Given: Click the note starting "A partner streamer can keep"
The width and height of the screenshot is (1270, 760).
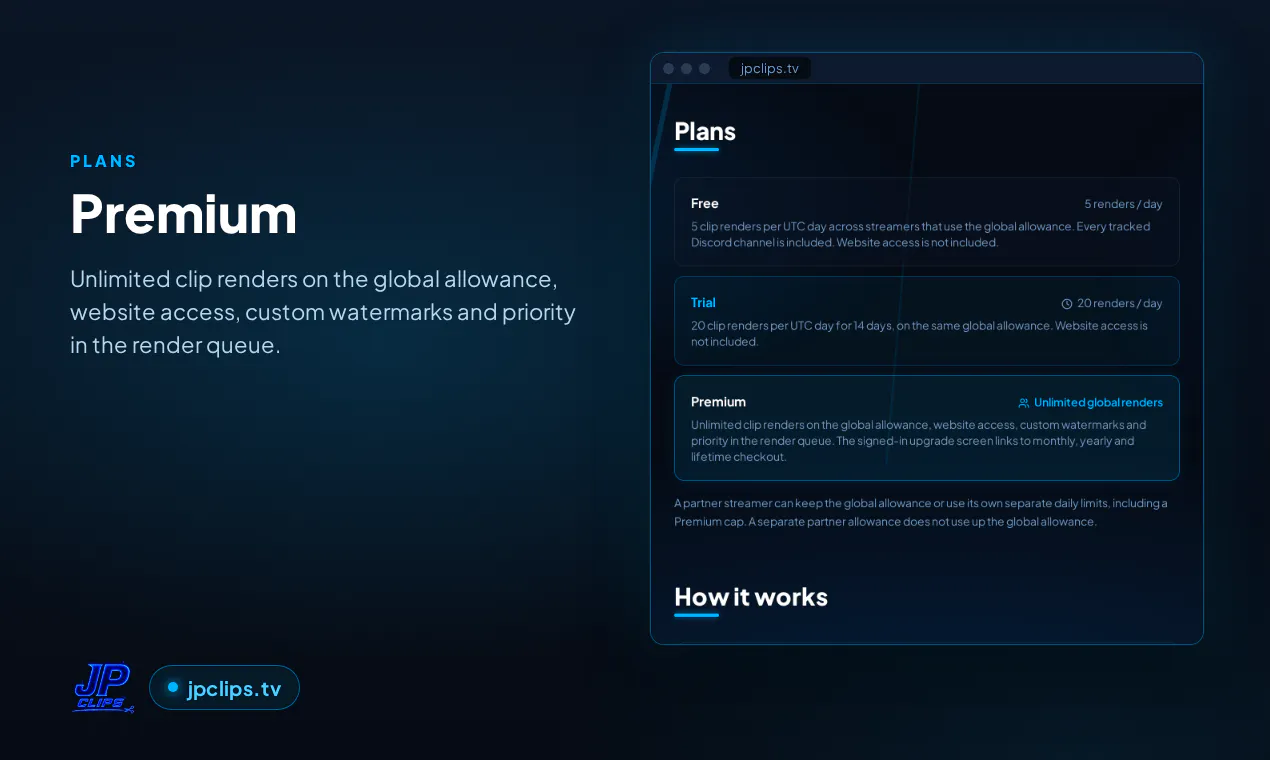Looking at the screenshot, I should (x=921, y=512).
